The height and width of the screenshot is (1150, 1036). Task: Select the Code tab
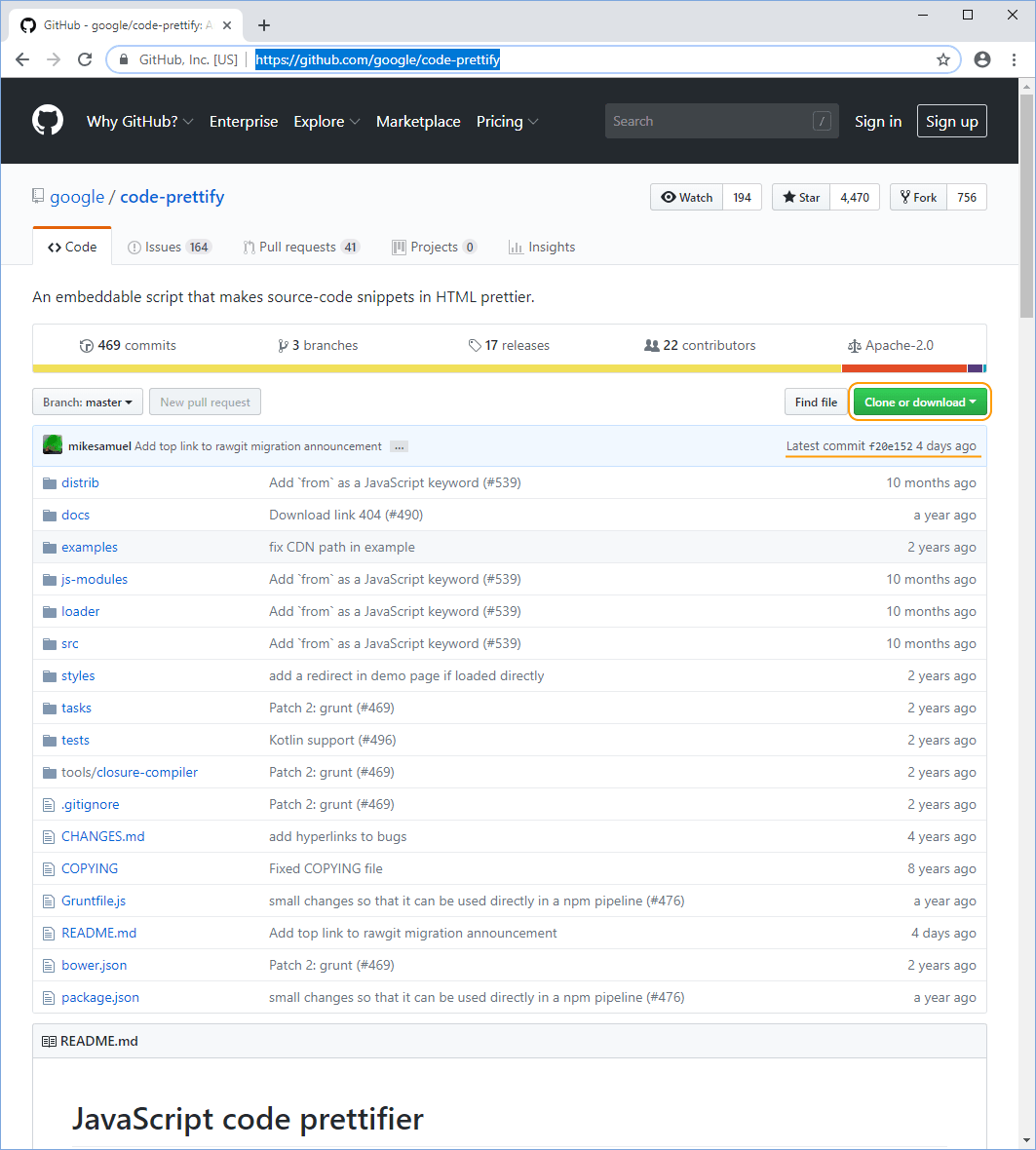[x=72, y=248]
